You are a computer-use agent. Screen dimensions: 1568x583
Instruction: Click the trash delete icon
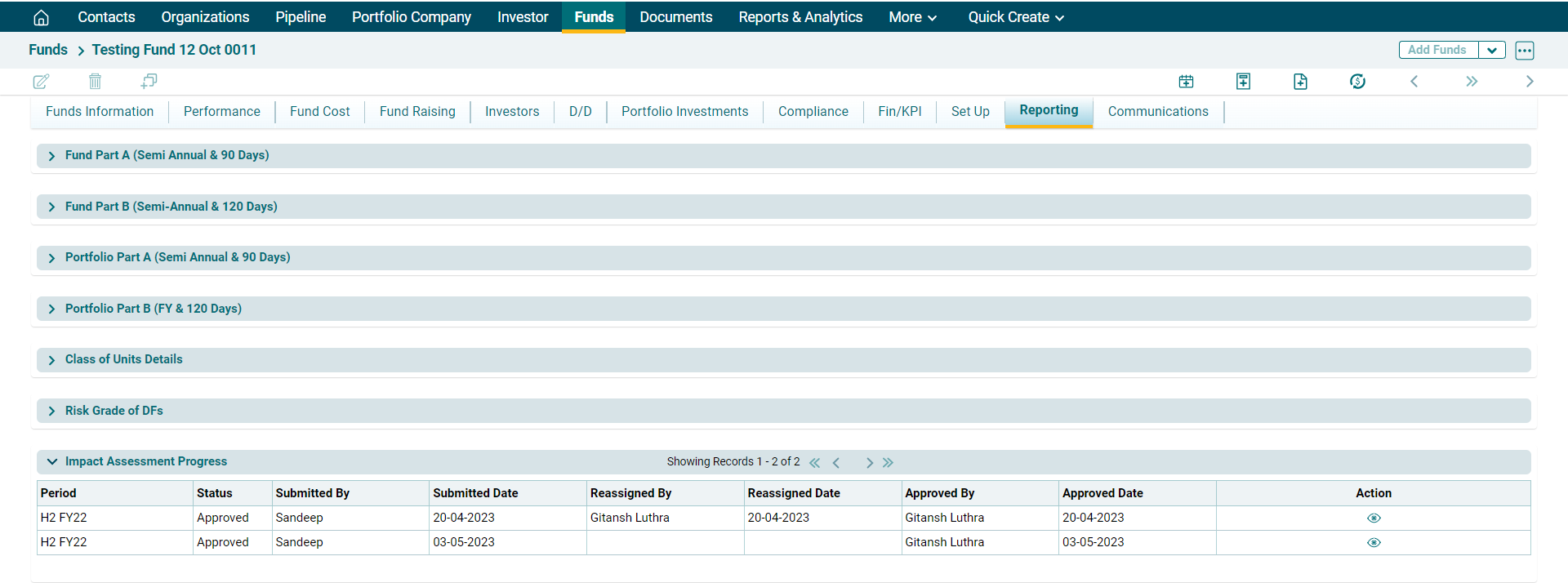click(96, 81)
